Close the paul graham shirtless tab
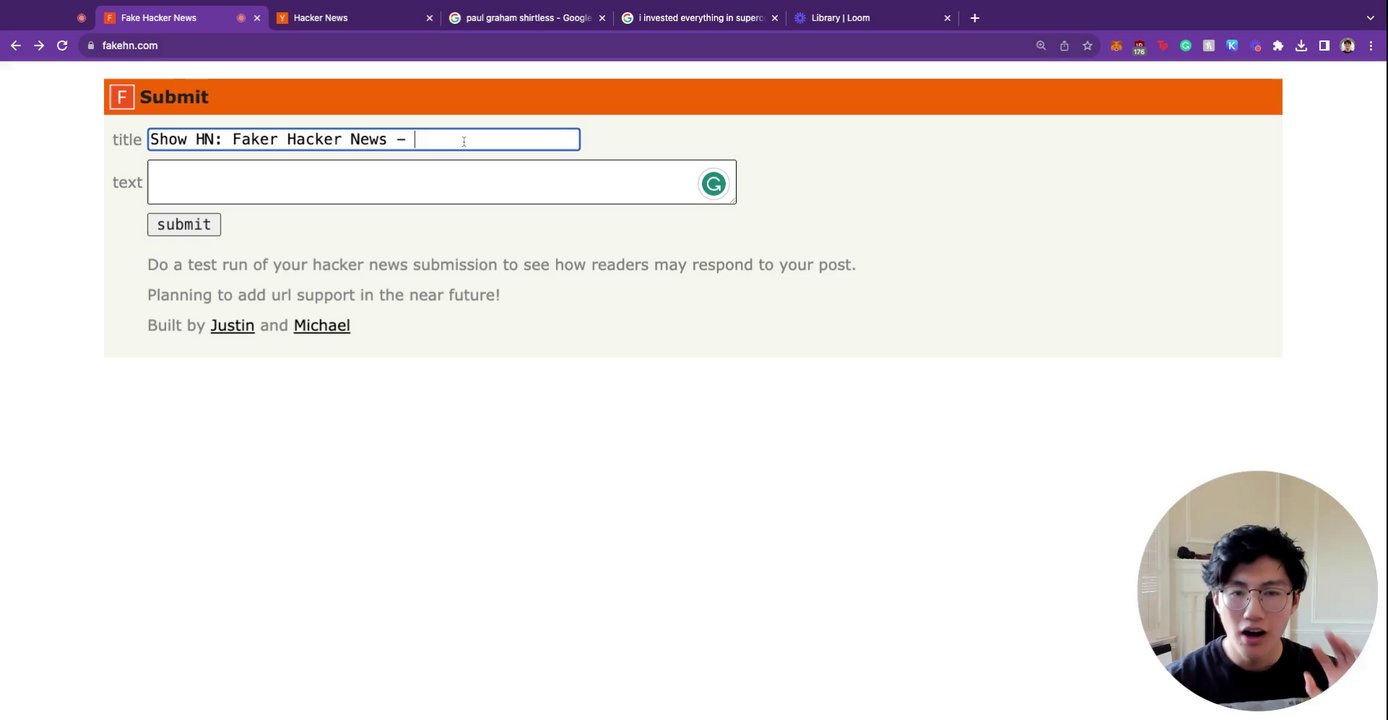1388x720 pixels. click(x=602, y=18)
